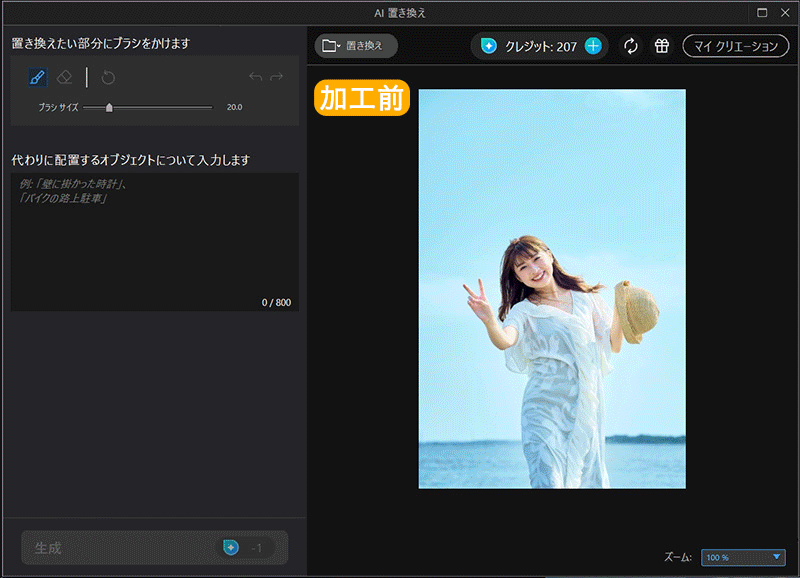Screen dimensions: 800x578
Task: Click the 0 / 800 character counter
Action: click(276, 303)
